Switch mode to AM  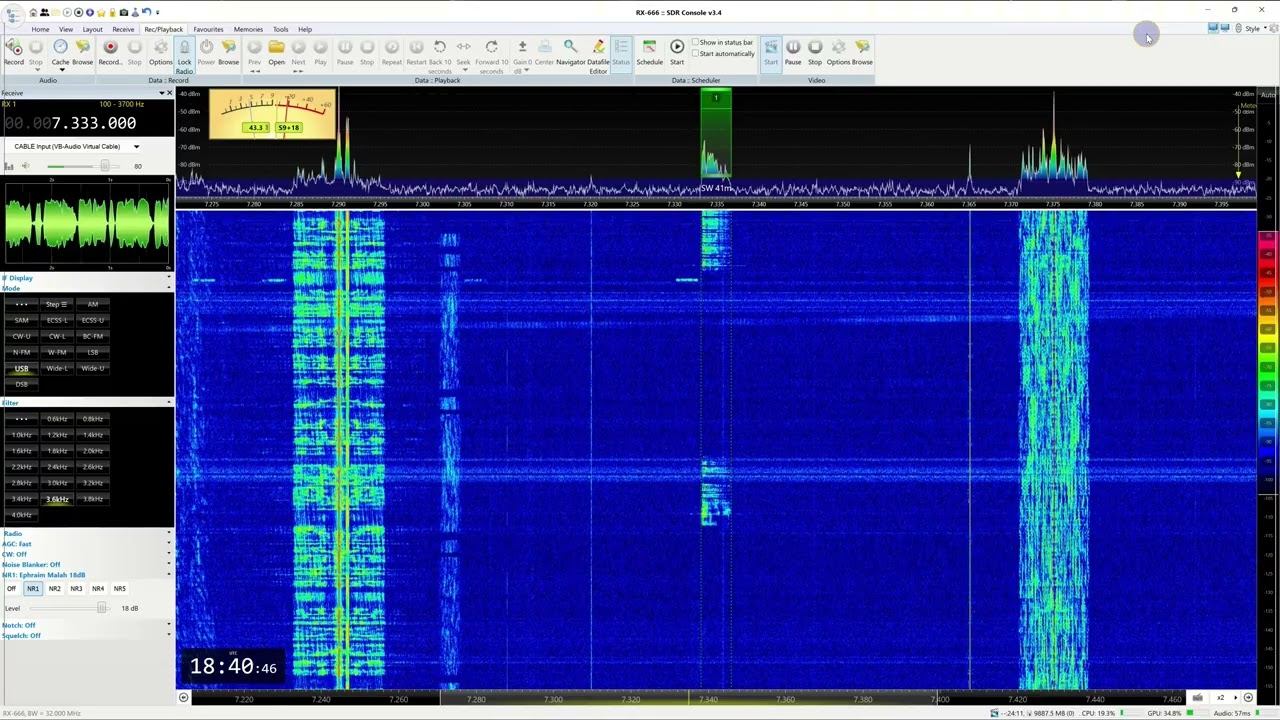click(93, 304)
